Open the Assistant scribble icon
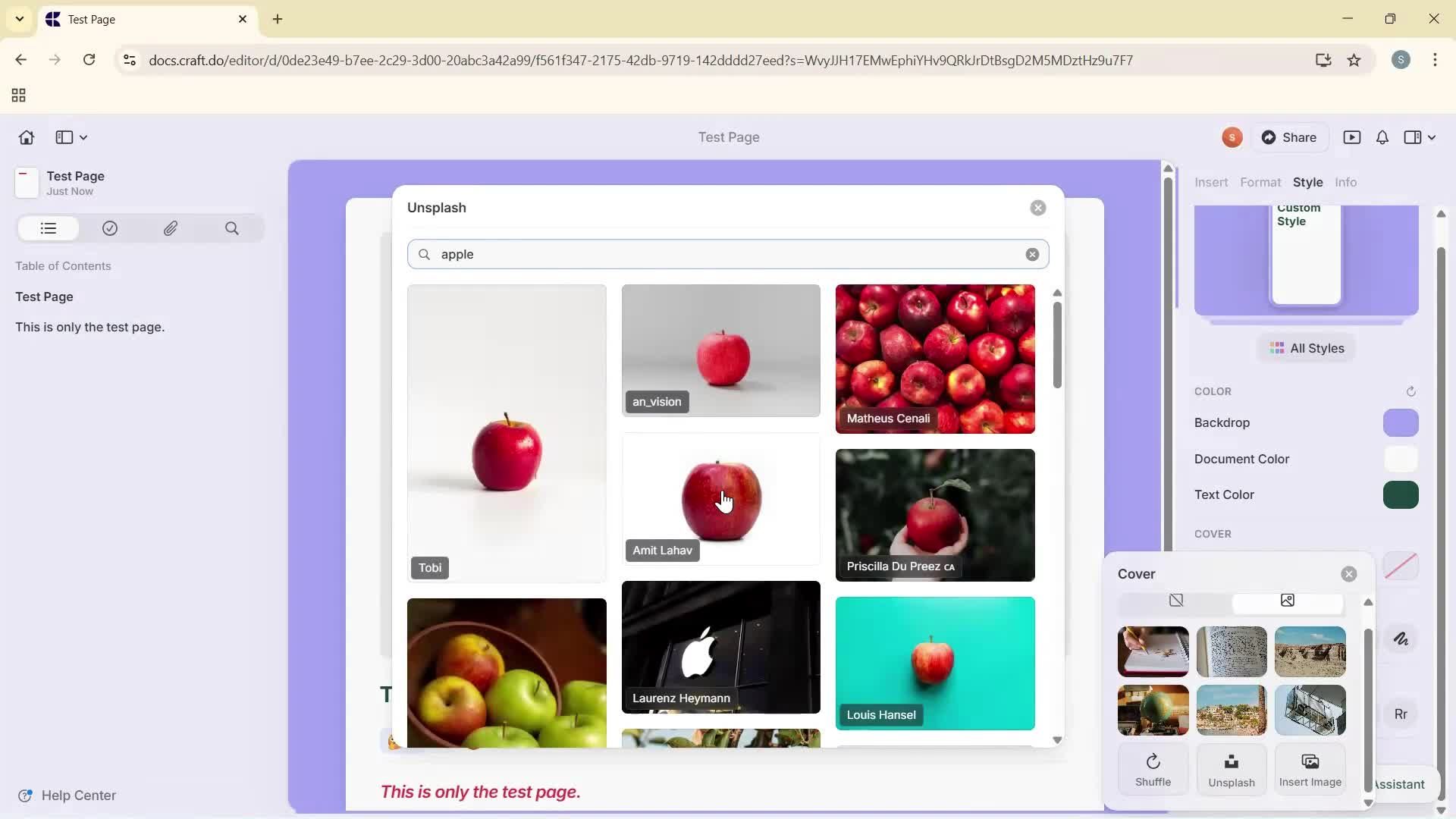 pyautogui.click(x=1401, y=639)
